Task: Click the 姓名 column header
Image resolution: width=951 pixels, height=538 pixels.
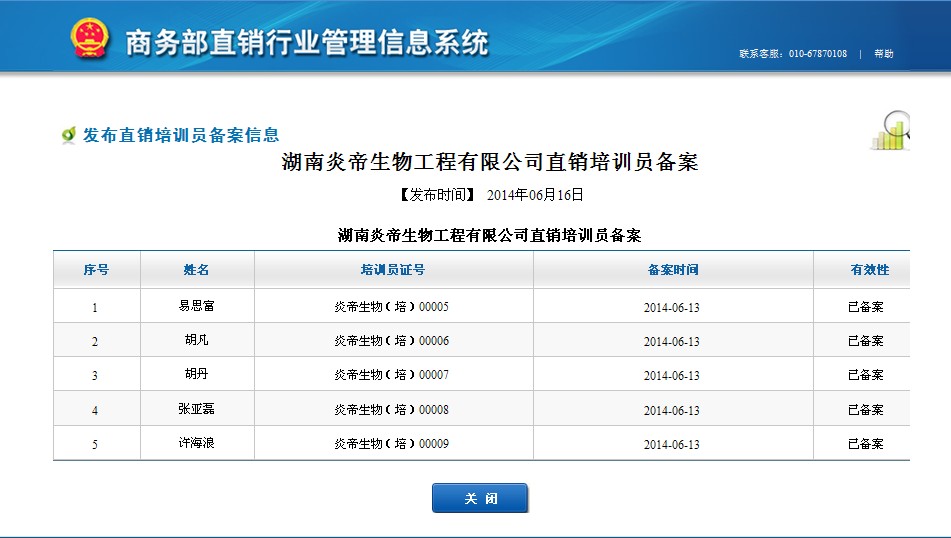Action: coord(196,270)
